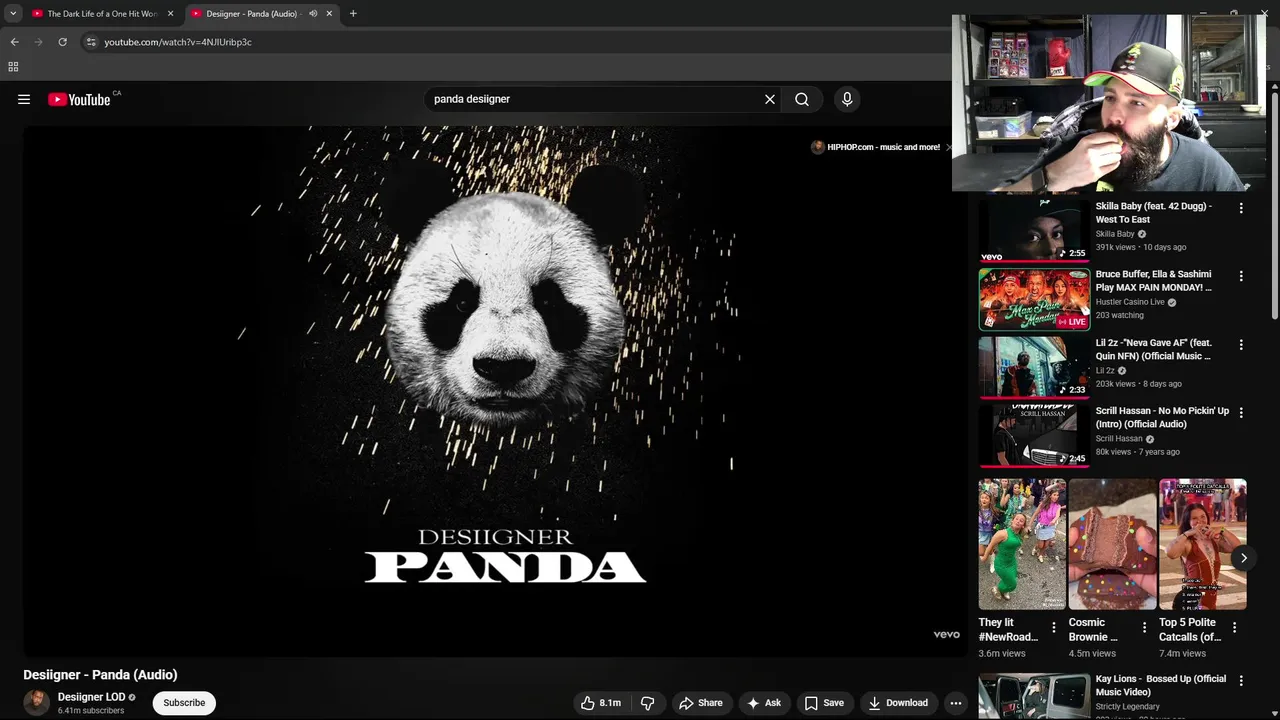This screenshot has width=1280, height=720.
Task: Show next Shorts with right chevron
Action: click(x=1243, y=558)
